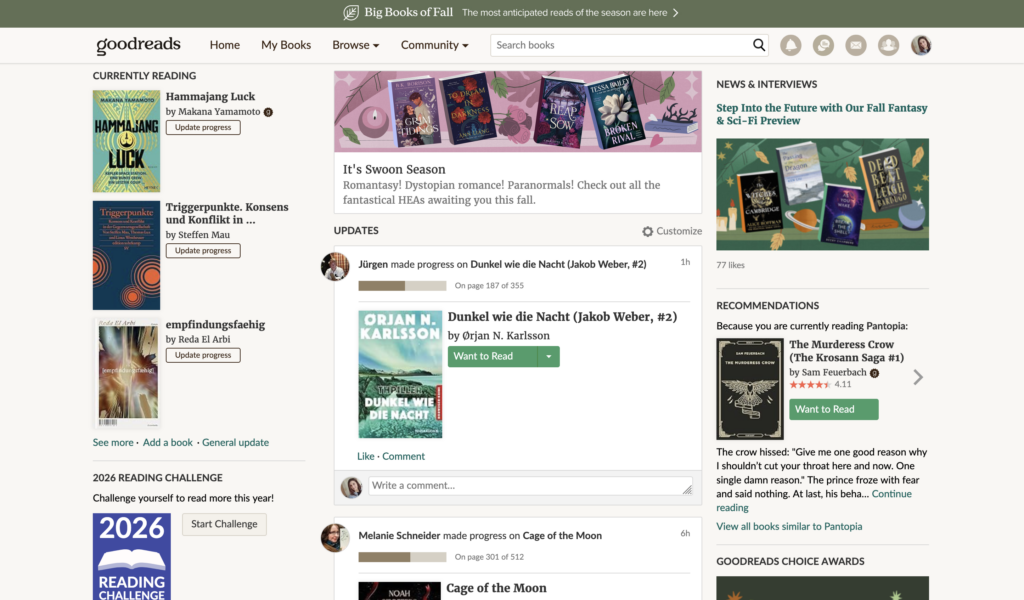Click The Murderess Crow star rating
The width and height of the screenshot is (1024, 600).
[x=810, y=385]
